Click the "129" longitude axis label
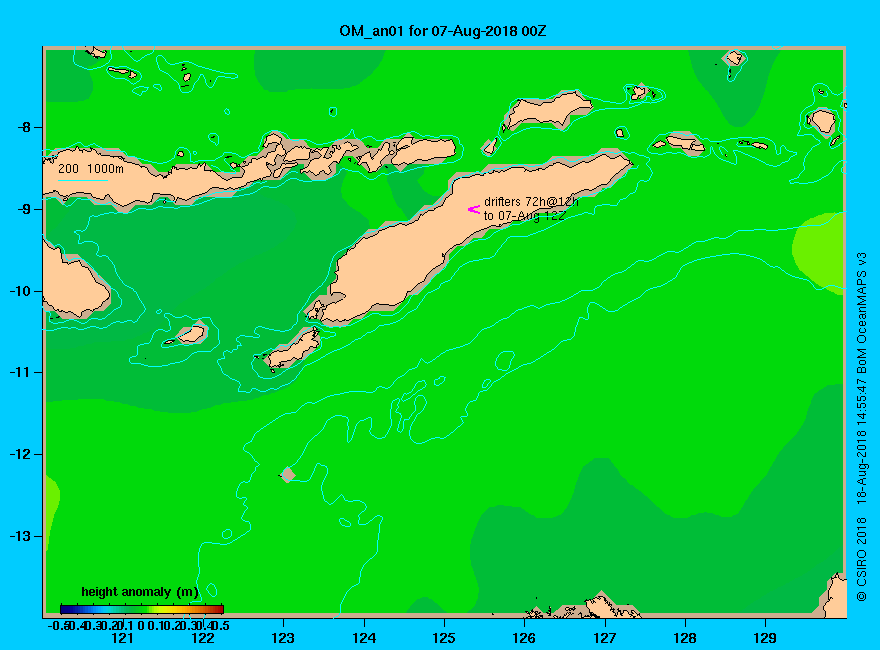 tap(765, 638)
